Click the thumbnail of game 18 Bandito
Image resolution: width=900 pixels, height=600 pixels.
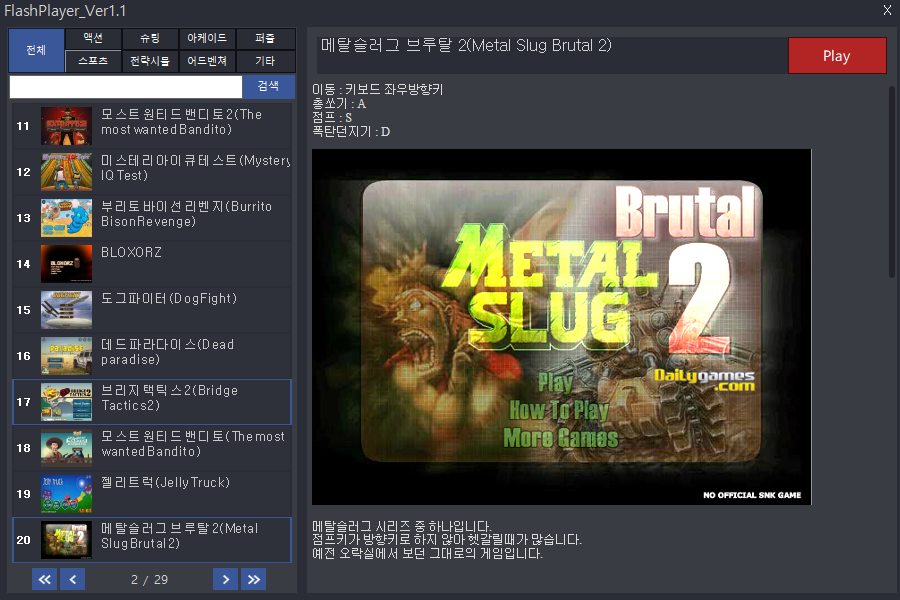[67, 448]
